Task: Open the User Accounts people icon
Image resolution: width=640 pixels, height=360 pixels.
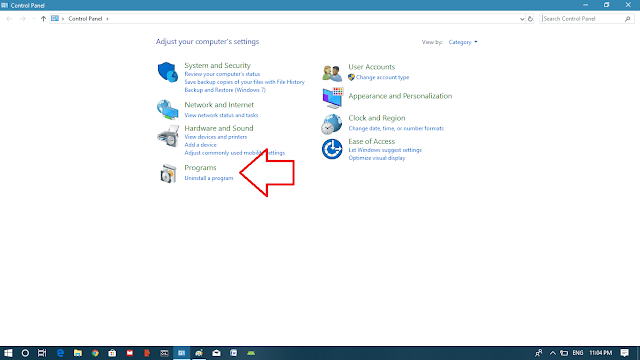Action: pyautogui.click(x=332, y=73)
